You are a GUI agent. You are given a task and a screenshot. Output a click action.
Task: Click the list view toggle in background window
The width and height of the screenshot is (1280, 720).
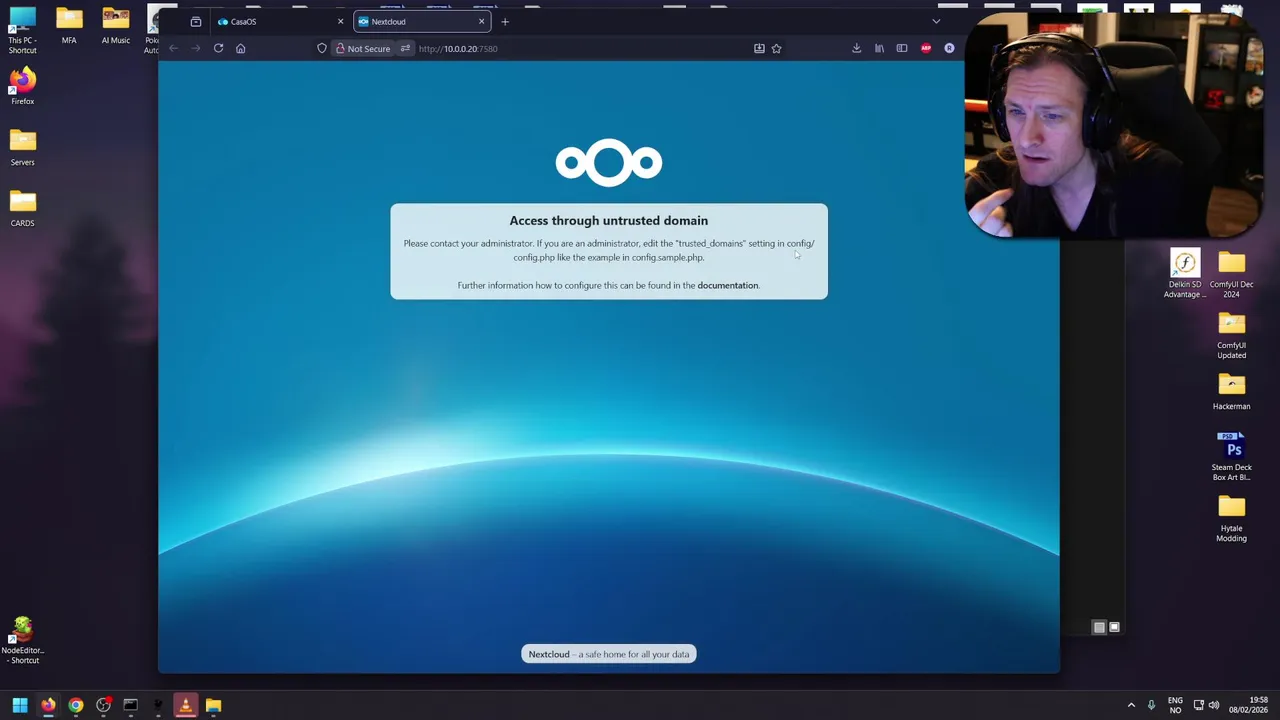point(1099,627)
